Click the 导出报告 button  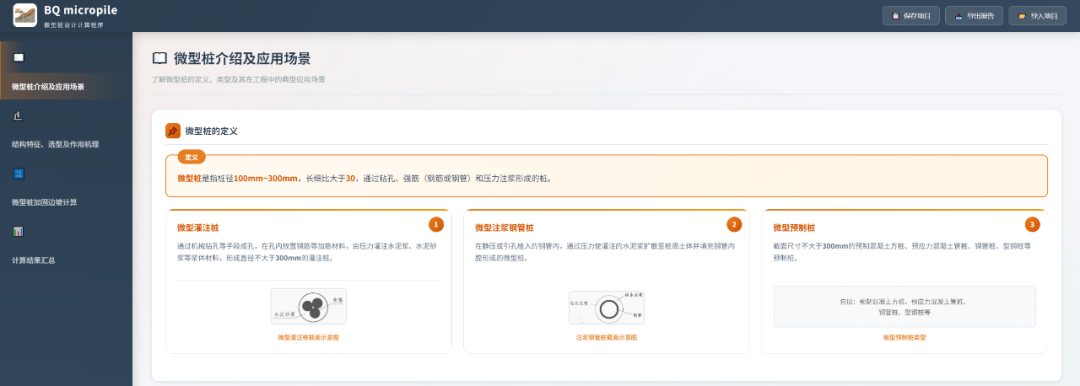pyautogui.click(x=973, y=16)
